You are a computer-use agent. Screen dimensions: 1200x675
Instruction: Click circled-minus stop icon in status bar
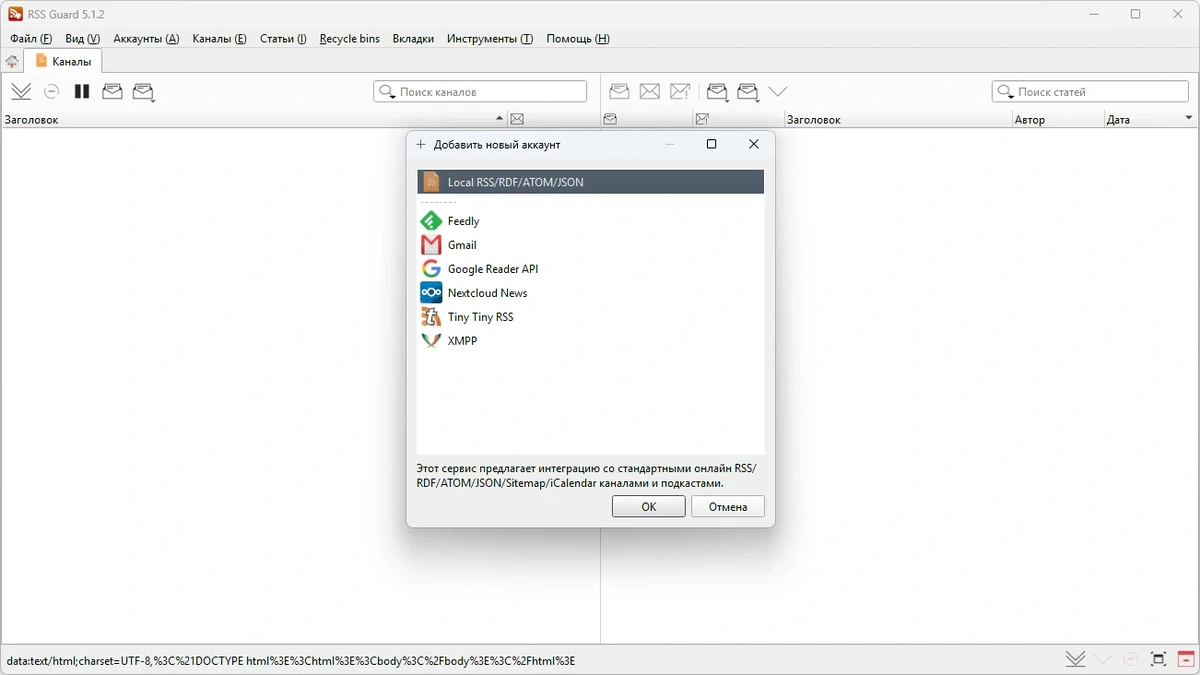[x=1131, y=659]
